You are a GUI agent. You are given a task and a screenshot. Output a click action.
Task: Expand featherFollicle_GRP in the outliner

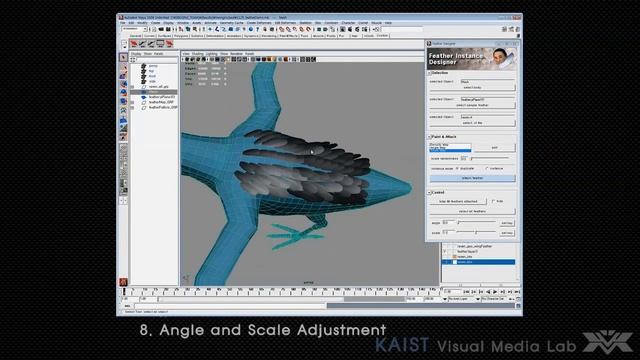point(133,107)
